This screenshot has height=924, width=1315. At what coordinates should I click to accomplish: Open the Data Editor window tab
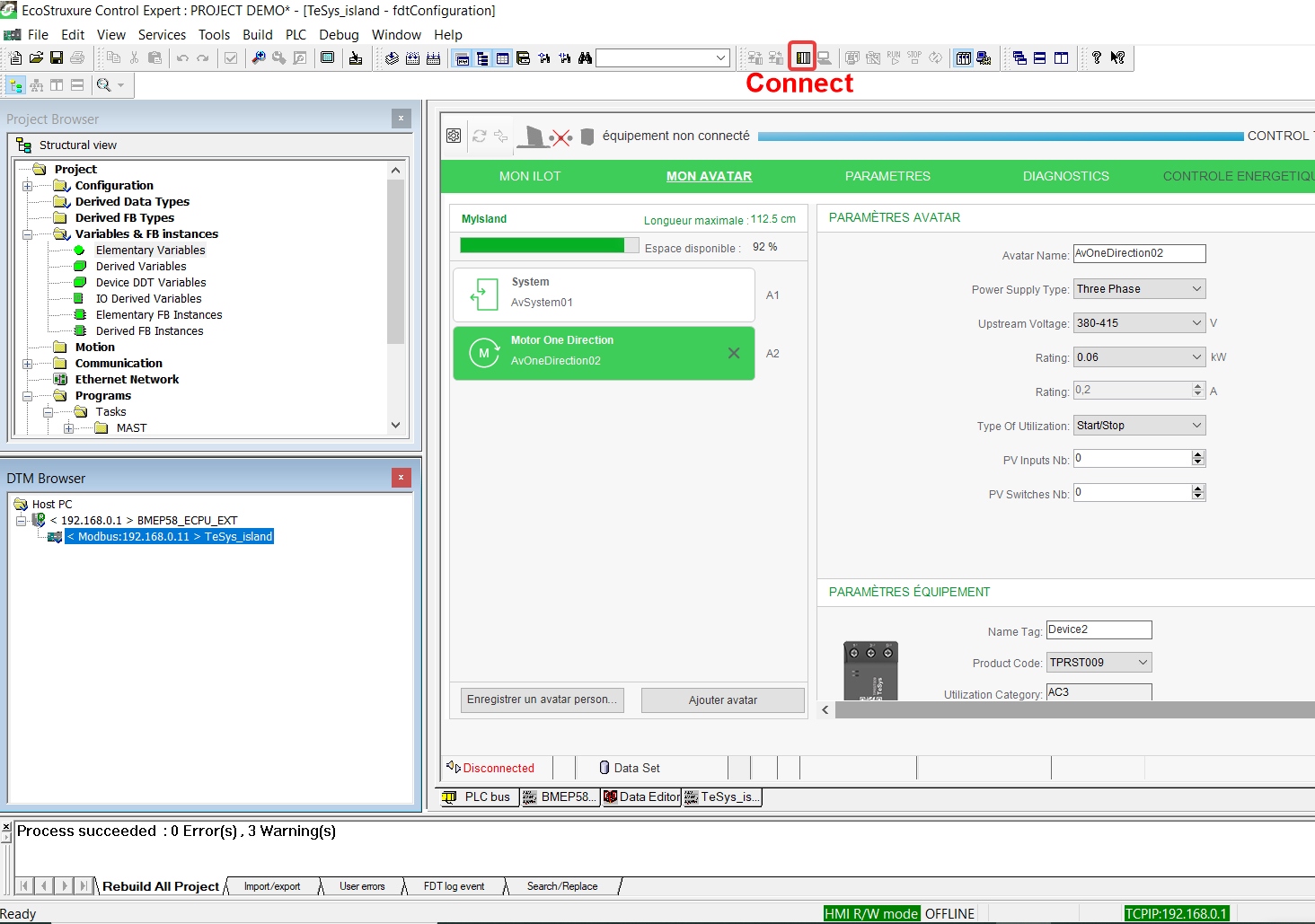click(642, 796)
